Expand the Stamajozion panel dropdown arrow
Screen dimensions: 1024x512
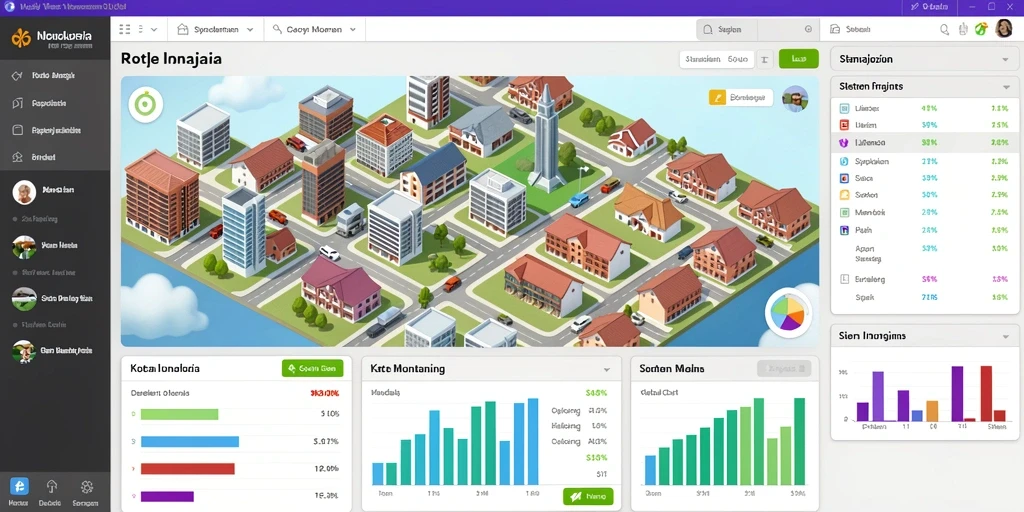tap(1006, 59)
